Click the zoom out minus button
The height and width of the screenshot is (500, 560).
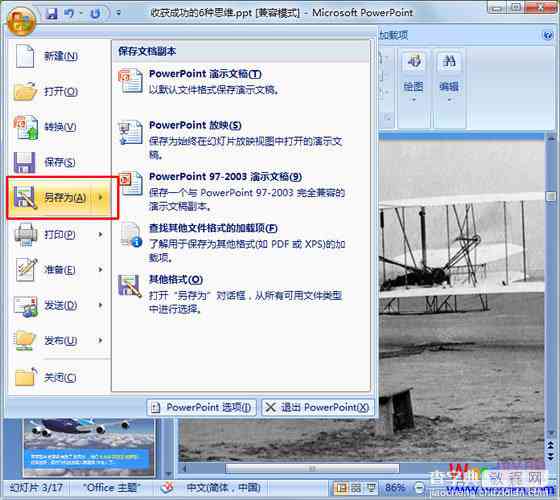pos(420,488)
